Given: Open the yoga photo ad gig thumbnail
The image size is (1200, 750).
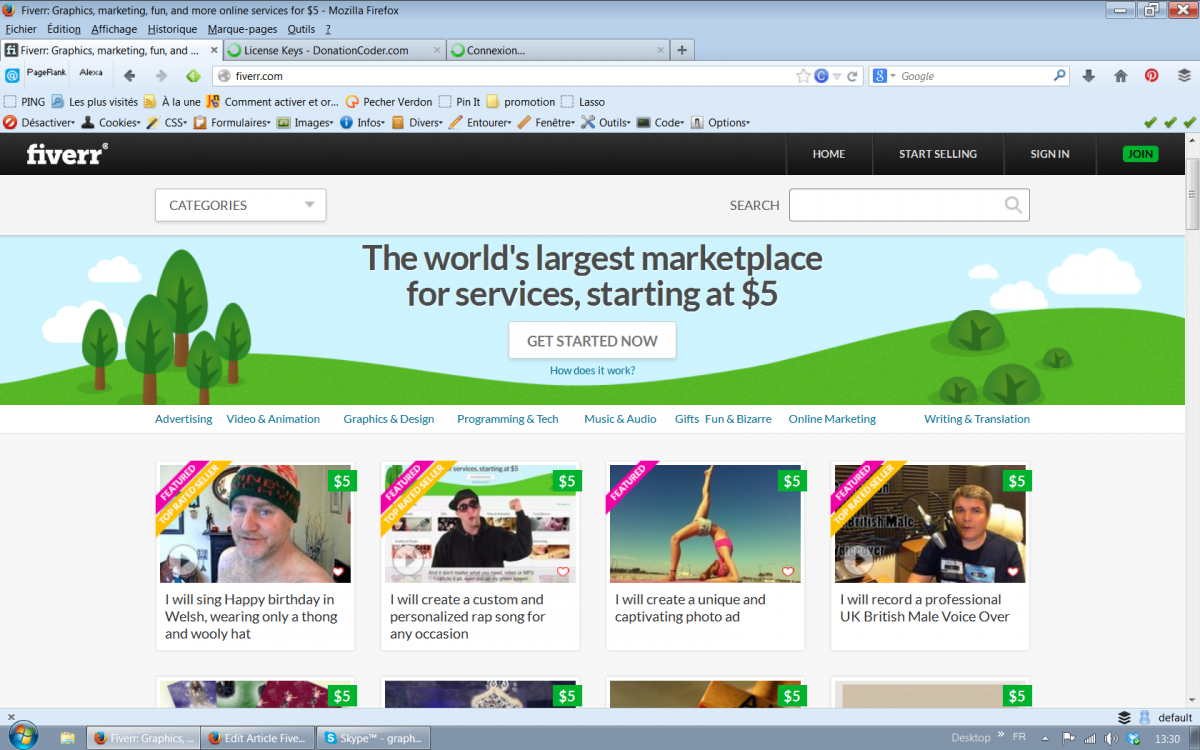Looking at the screenshot, I should click(705, 524).
